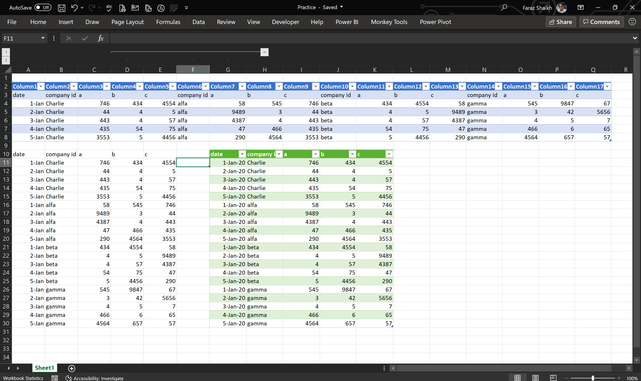This screenshot has height=381, width=641.
Task: Show outline level 1 button
Action: [x=6, y=52]
